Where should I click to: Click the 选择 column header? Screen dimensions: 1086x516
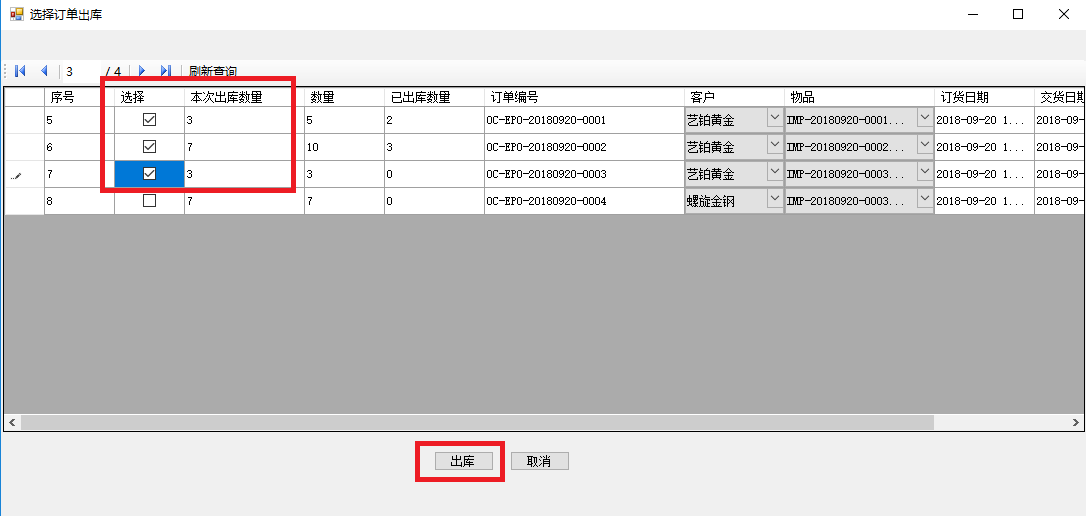(149, 97)
